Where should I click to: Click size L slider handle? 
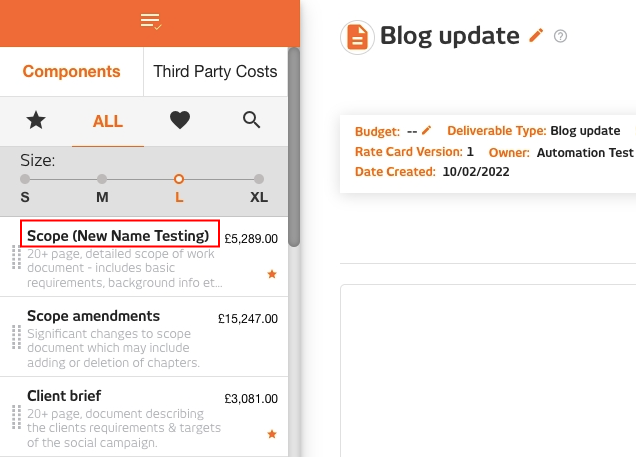pyautogui.click(x=179, y=179)
